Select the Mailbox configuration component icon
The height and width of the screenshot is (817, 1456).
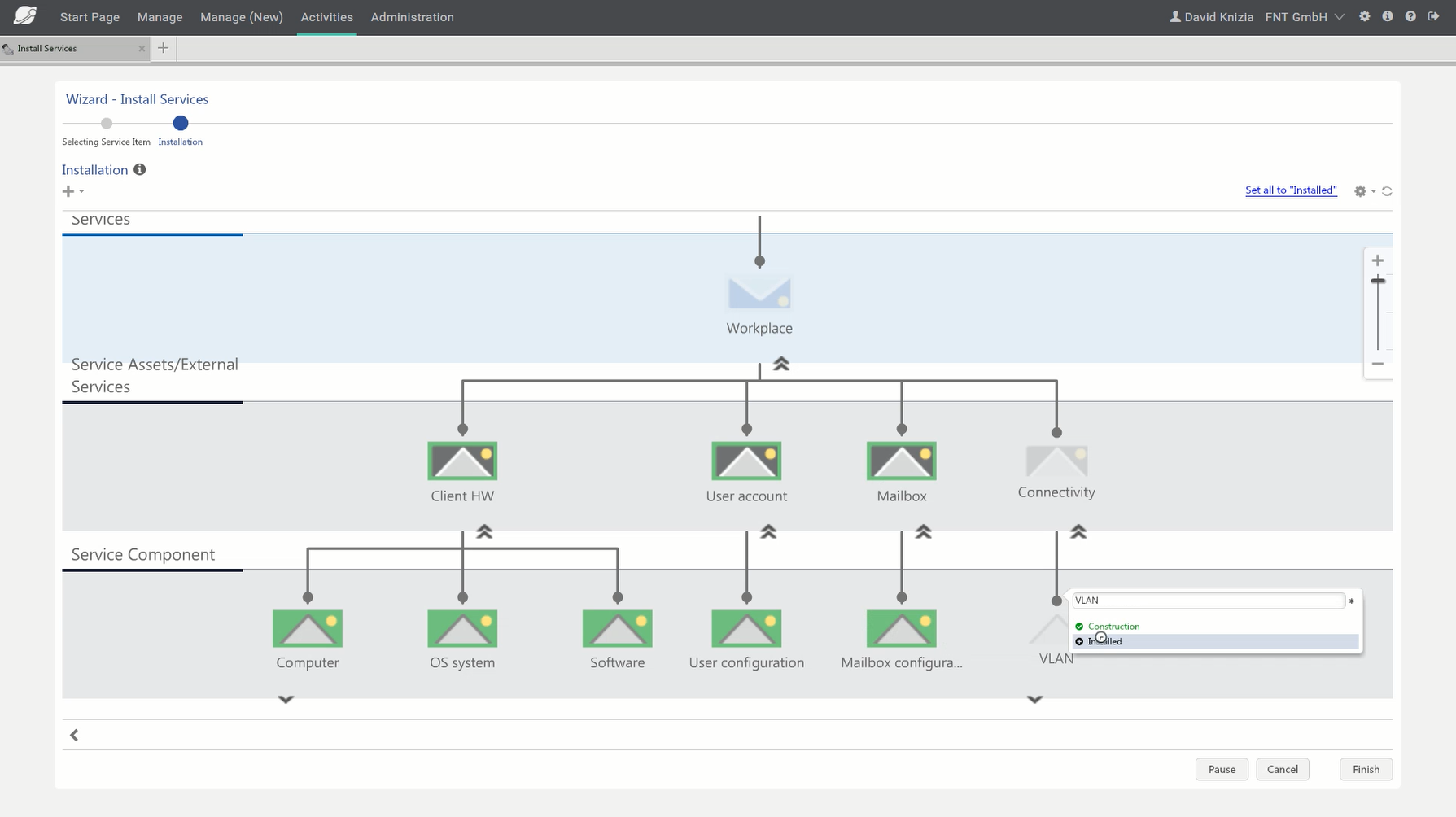click(901, 628)
